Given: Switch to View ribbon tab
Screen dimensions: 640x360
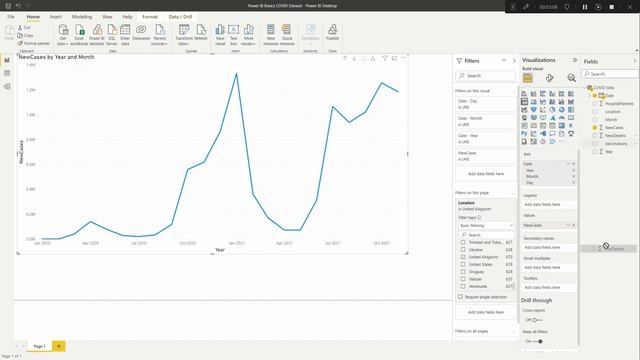Looking at the screenshot, I should [107, 17].
